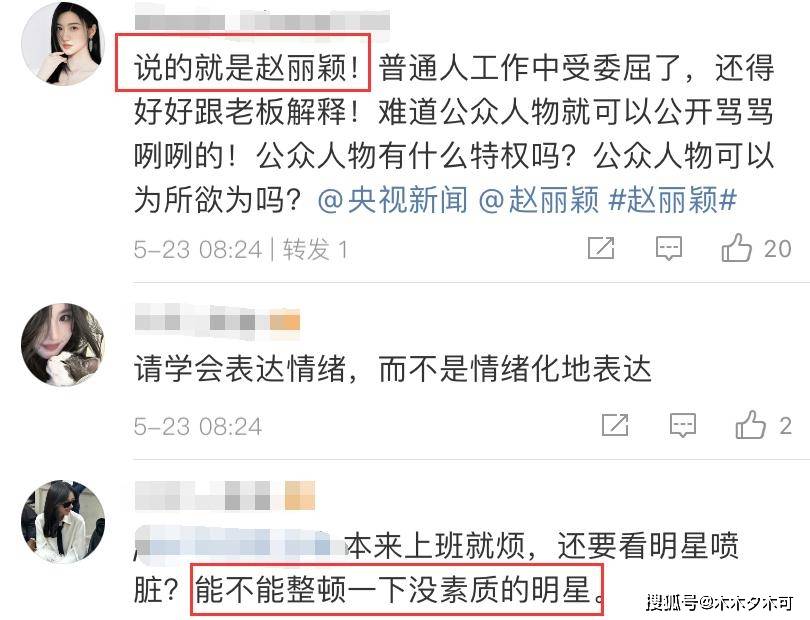
Task: Like the first comment with 20 likes
Action: tap(736, 249)
